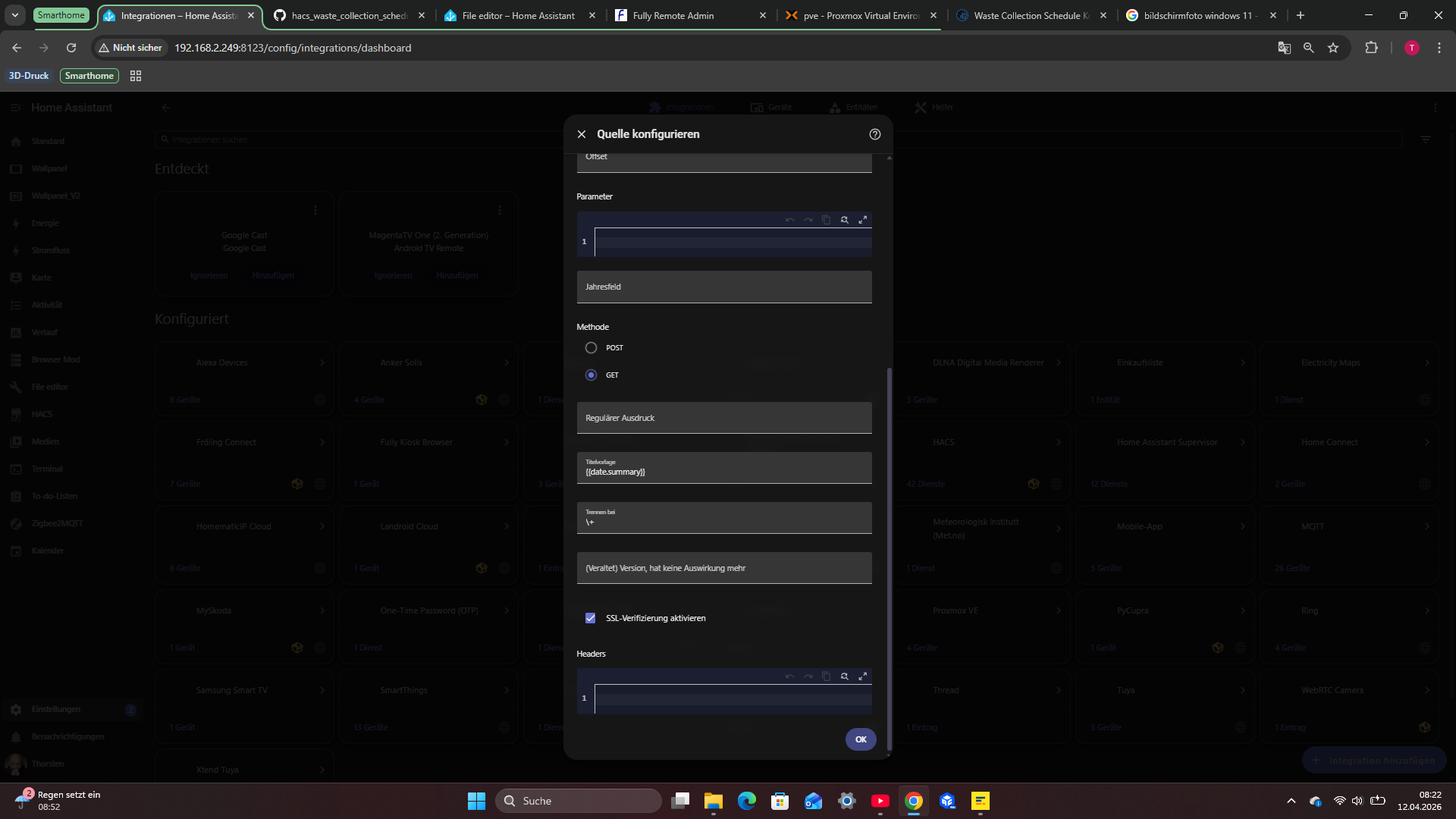Select the POST method radio button

coord(591,348)
